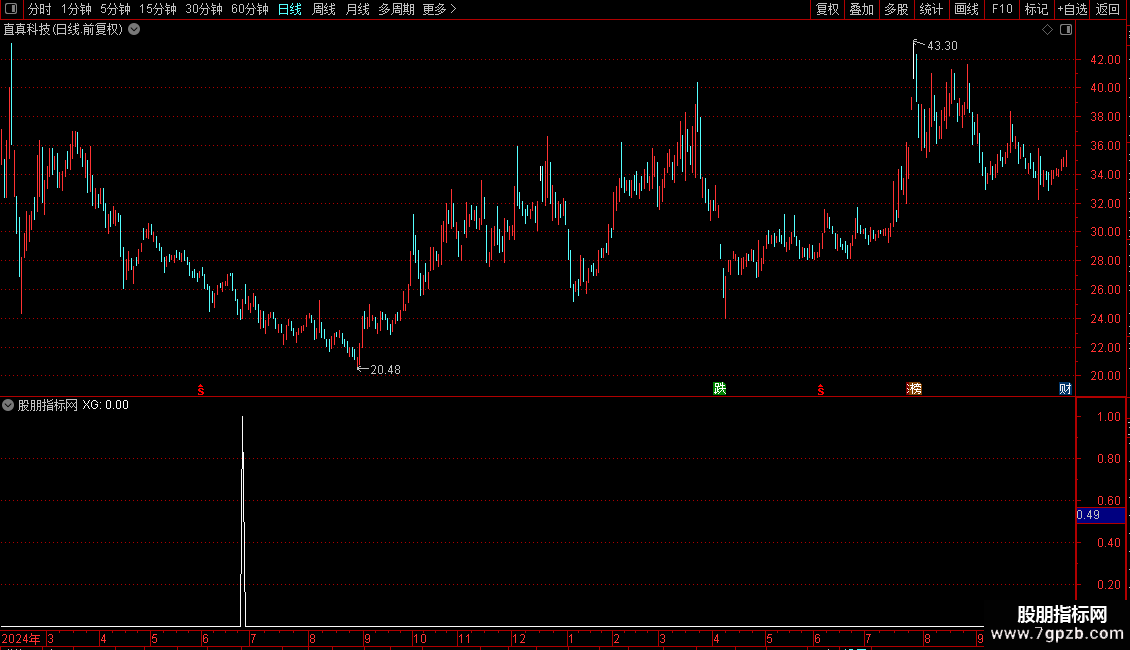Switch to 分时 intraday view

[40, 9]
